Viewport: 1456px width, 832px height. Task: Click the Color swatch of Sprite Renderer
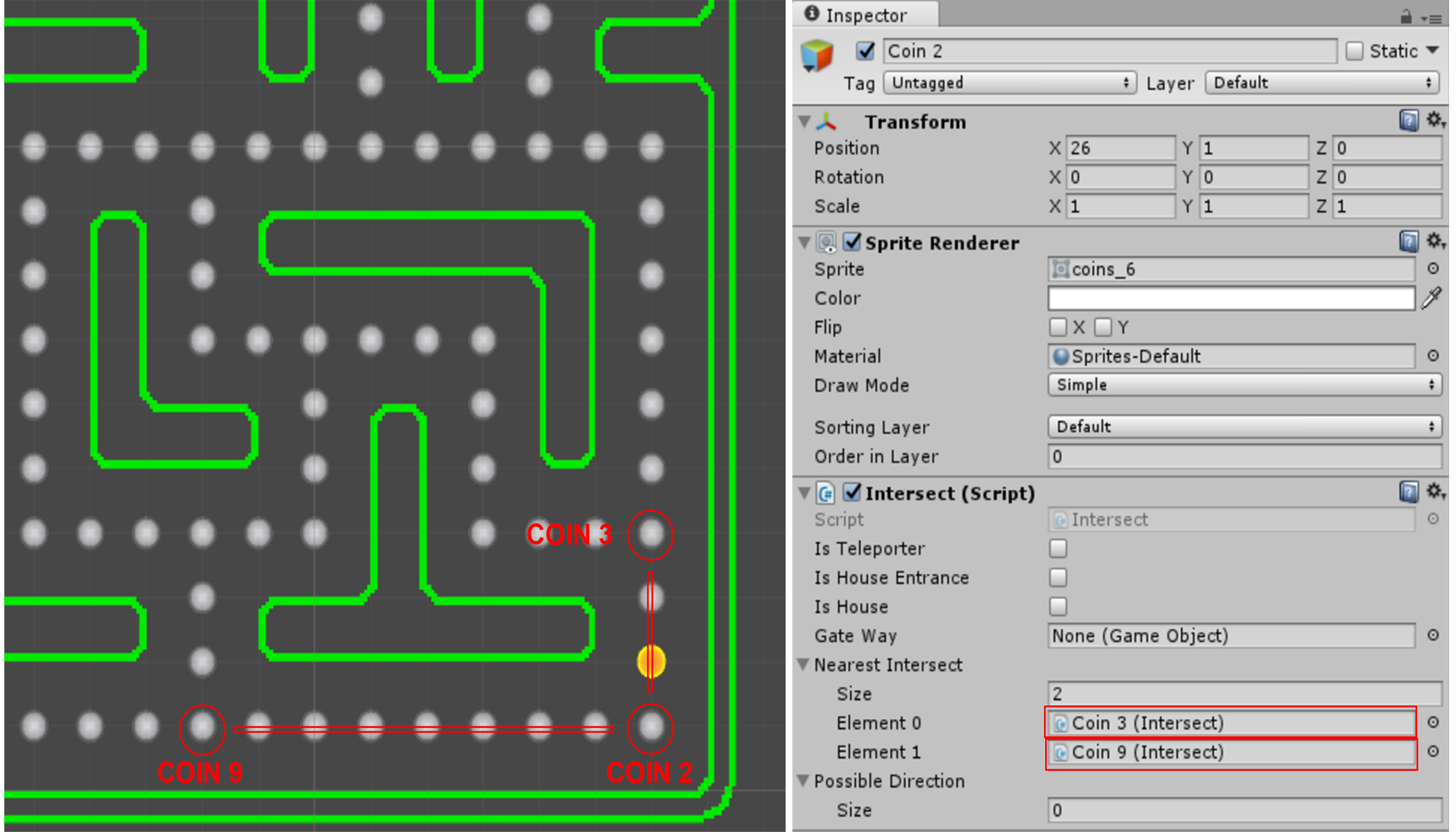click(1231, 298)
